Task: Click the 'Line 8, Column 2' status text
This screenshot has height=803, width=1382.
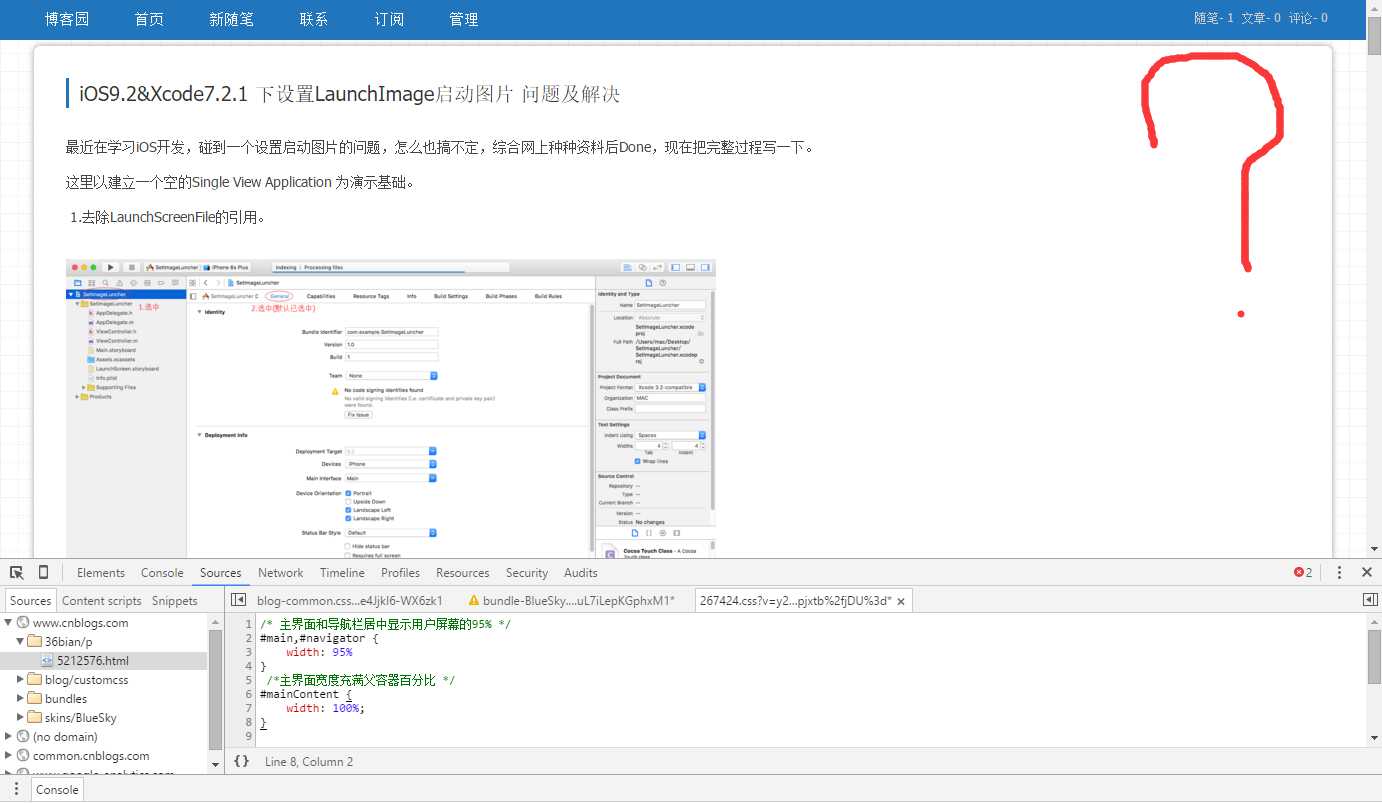Action: (309, 762)
